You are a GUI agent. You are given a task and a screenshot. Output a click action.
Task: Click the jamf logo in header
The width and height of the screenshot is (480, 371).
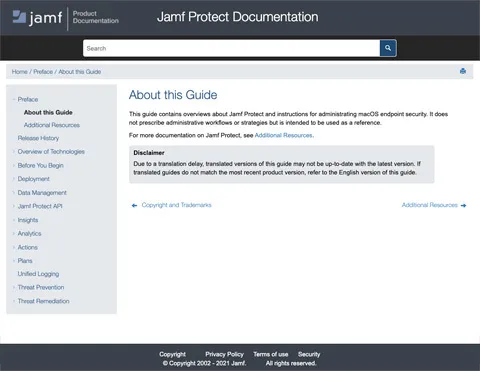[37, 17]
